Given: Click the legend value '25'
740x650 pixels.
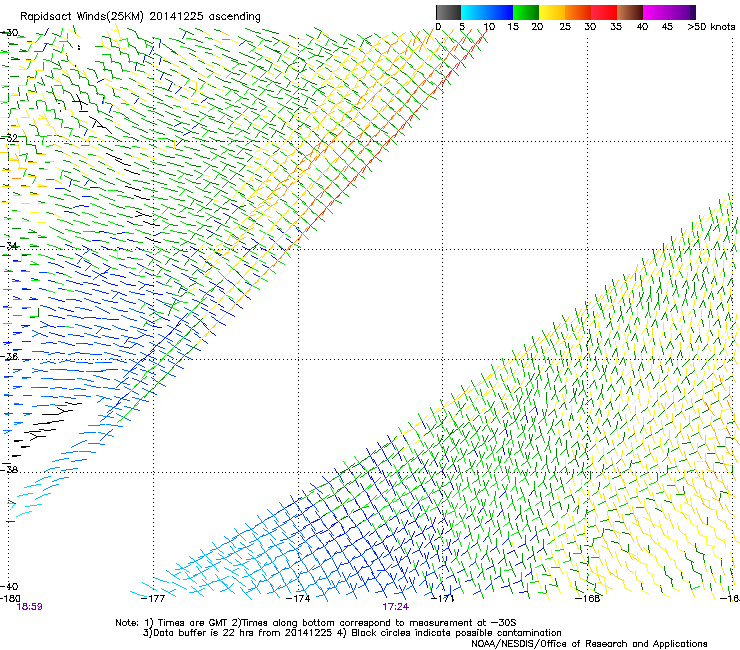Looking at the screenshot, I should pyautogui.click(x=565, y=27).
